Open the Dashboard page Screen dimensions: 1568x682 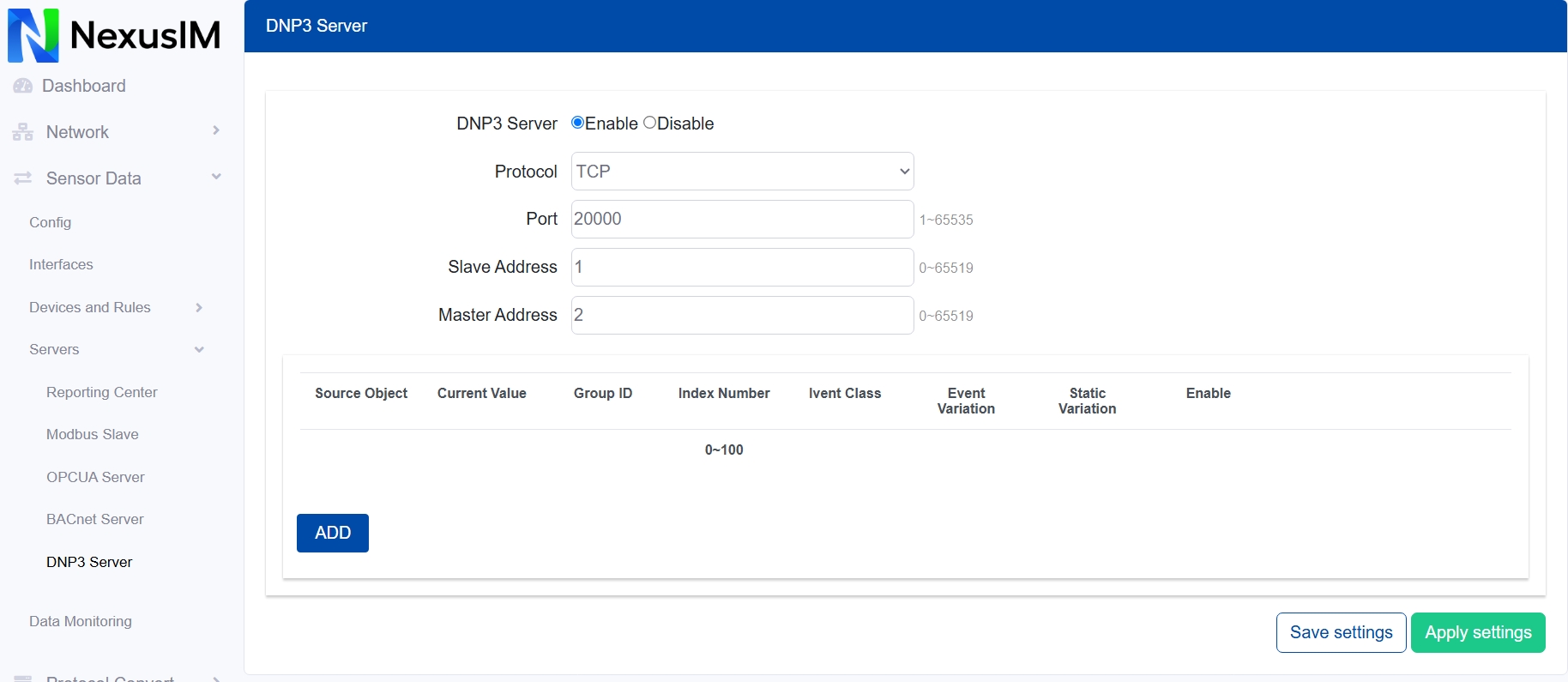(83, 86)
